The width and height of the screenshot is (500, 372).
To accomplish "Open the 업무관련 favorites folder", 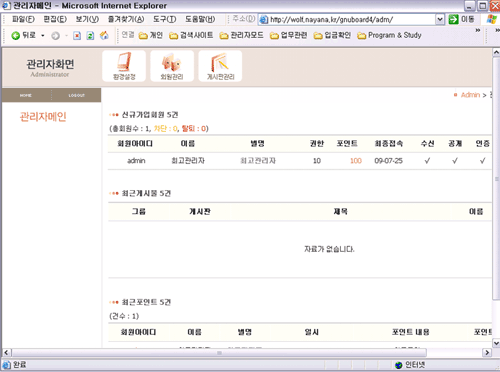I will (x=288, y=35).
